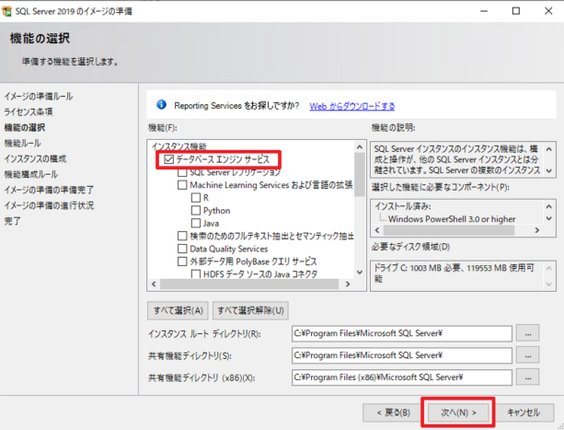
Task: Browse for インスタンス ルート ディレクトリ with the … button
Action: tap(528, 333)
